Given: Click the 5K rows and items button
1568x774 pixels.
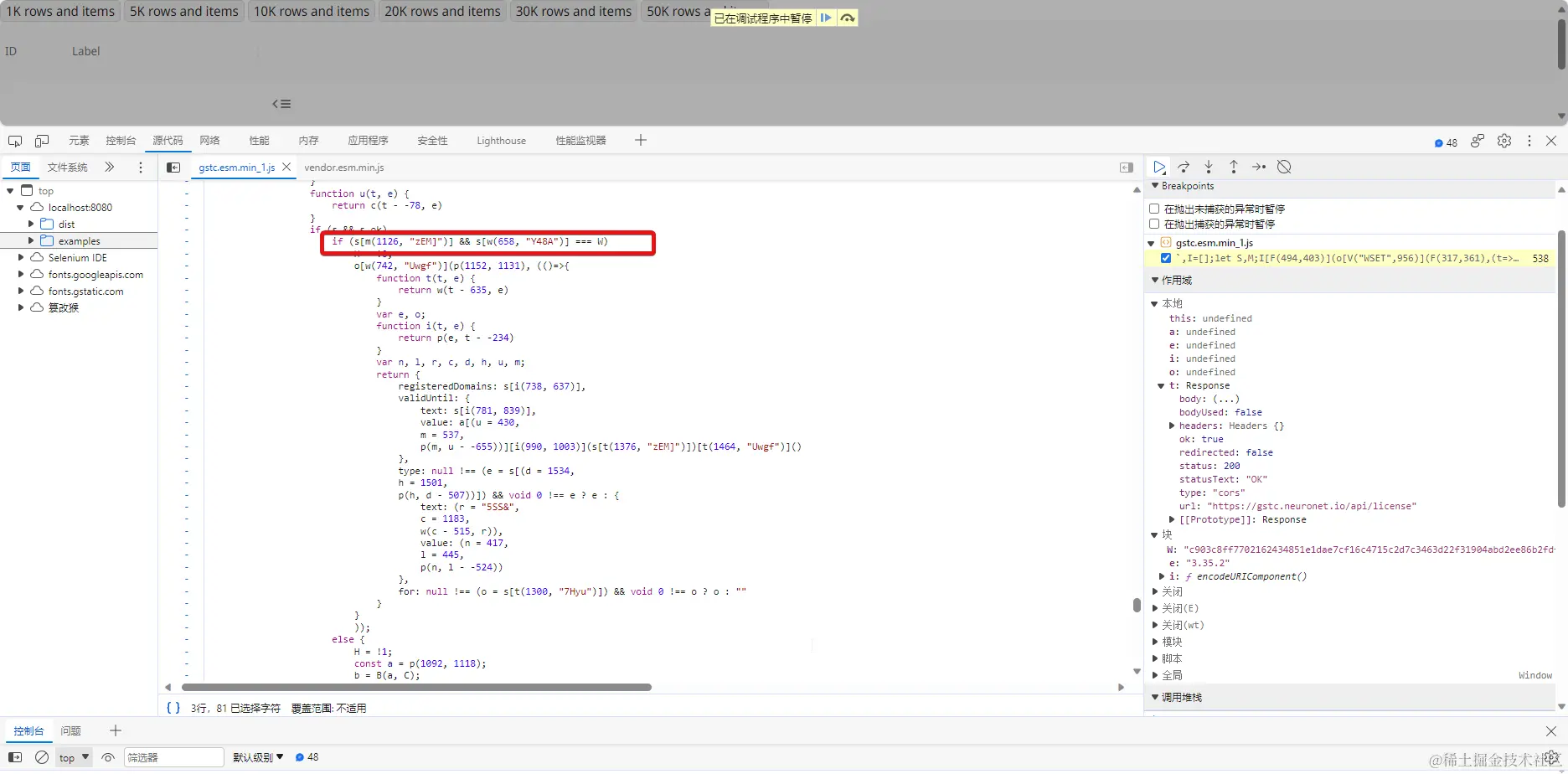Looking at the screenshot, I should click(183, 11).
